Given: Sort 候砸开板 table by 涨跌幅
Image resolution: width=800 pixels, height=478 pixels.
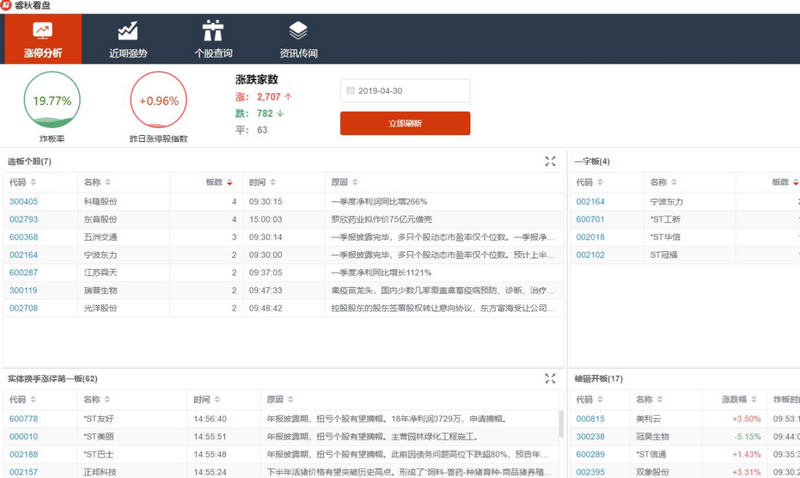Looking at the screenshot, I should [x=754, y=399].
